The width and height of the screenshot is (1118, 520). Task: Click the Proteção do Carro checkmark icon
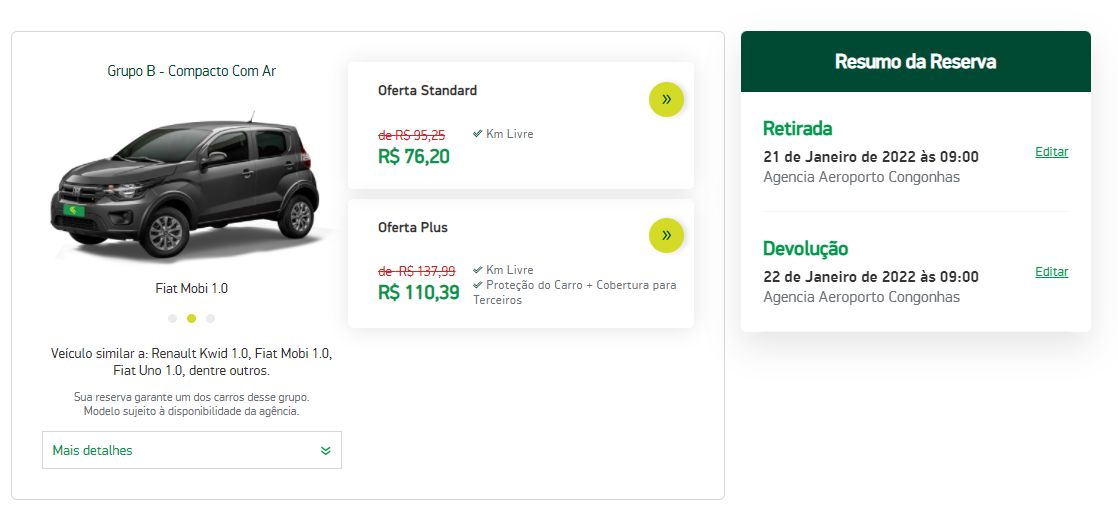478,285
